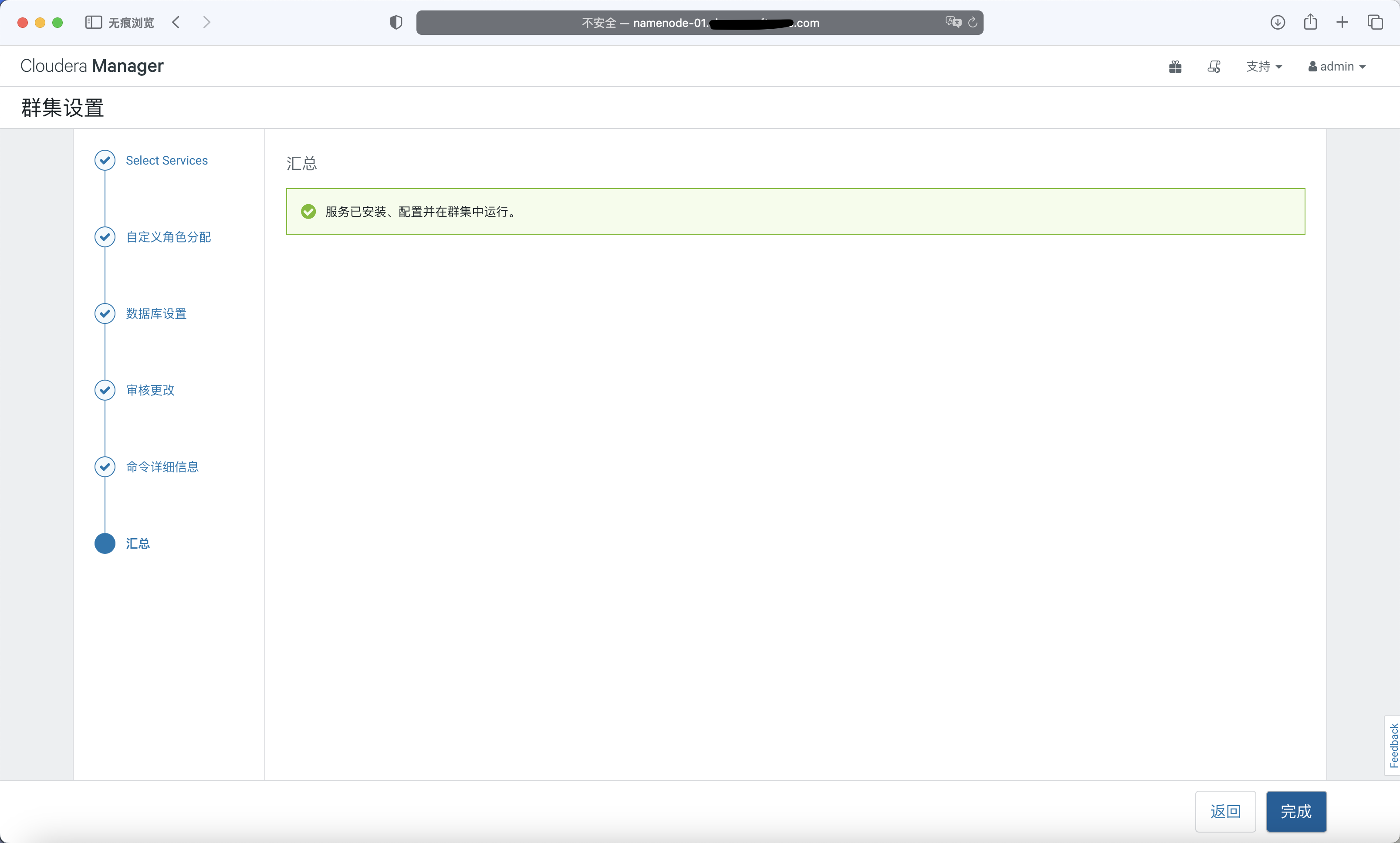
Task: Go to the 数据库设置 step
Action: point(156,313)
